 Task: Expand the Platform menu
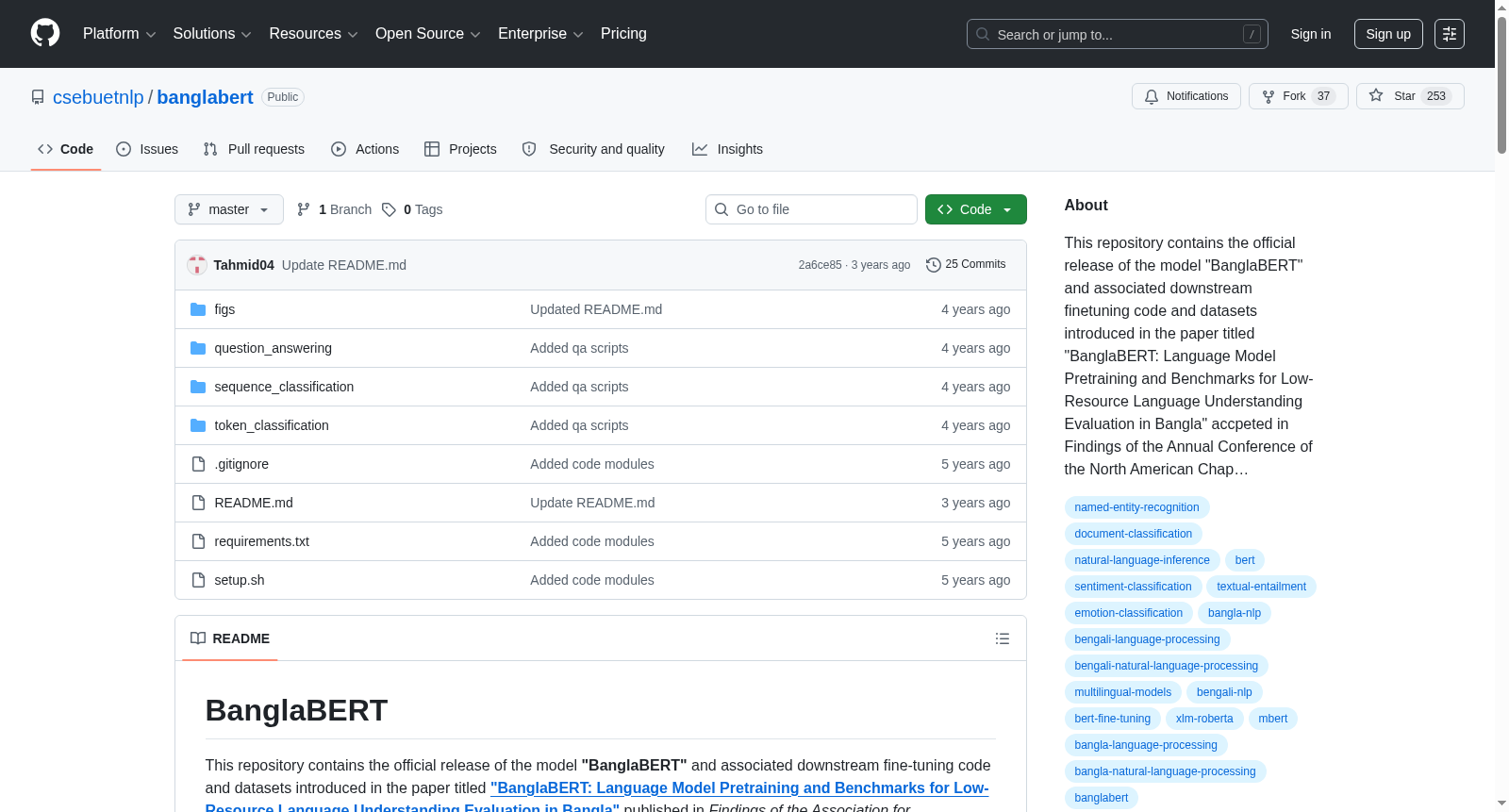pyautogui.click(x=120, y=34)
